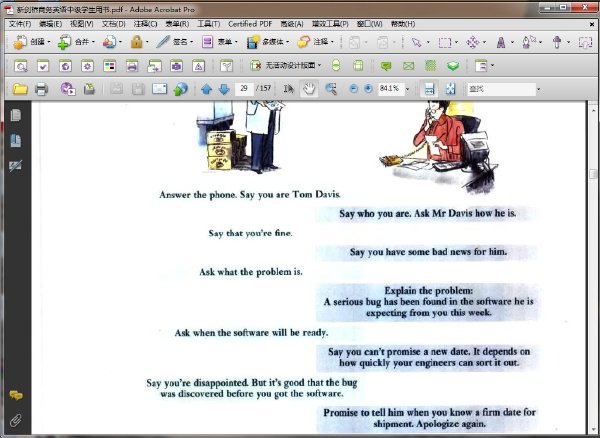The width and height of the screenshot is (600, 438).
Task: Open the 文件(F) menu
Action: point(20,24)
